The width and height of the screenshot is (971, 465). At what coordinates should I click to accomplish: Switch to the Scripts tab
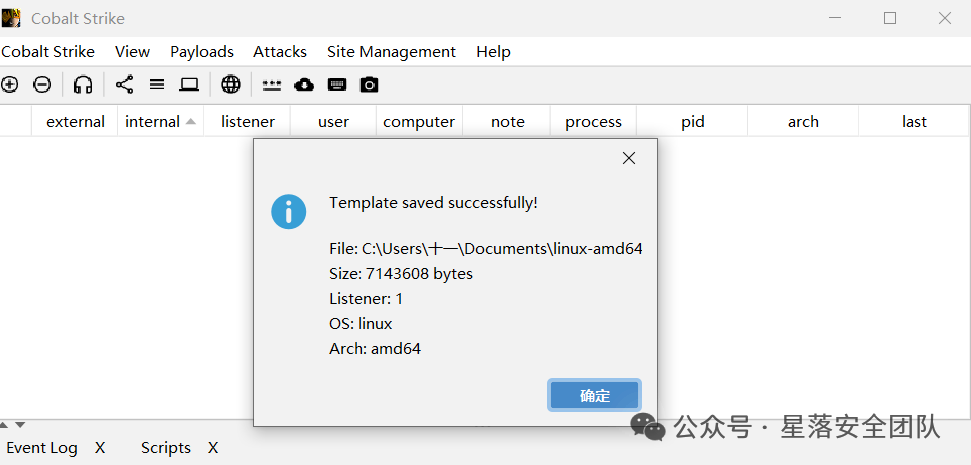[x=165, y=448]
